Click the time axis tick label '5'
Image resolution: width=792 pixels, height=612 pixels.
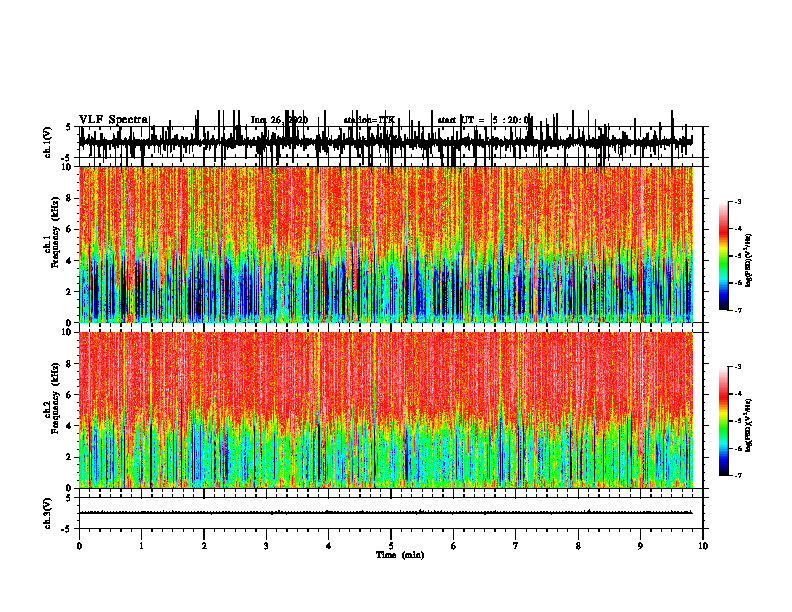391,546
